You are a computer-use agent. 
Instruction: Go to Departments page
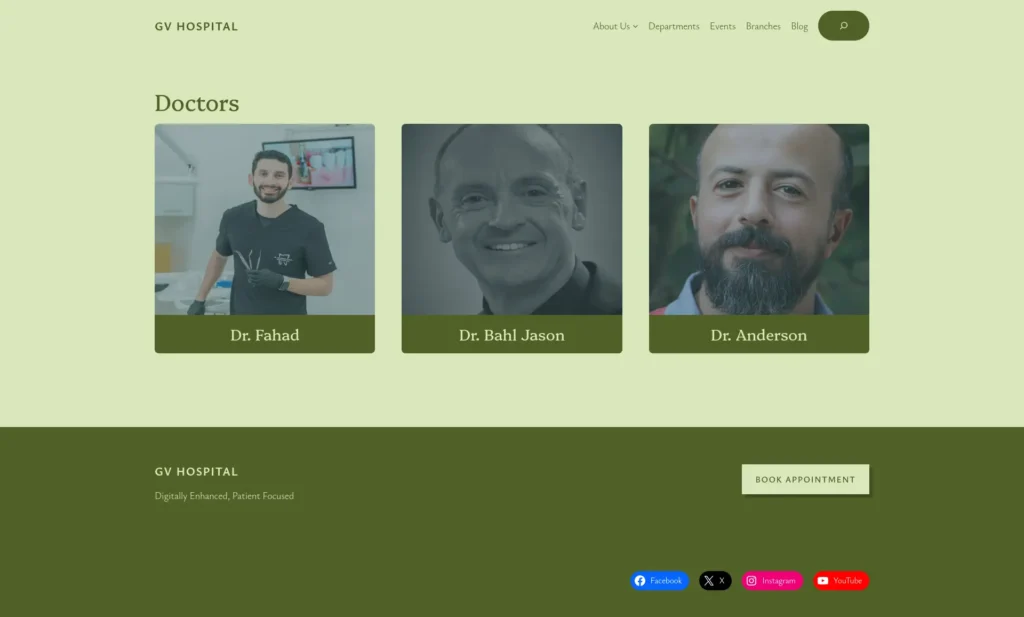coord(673,26)
